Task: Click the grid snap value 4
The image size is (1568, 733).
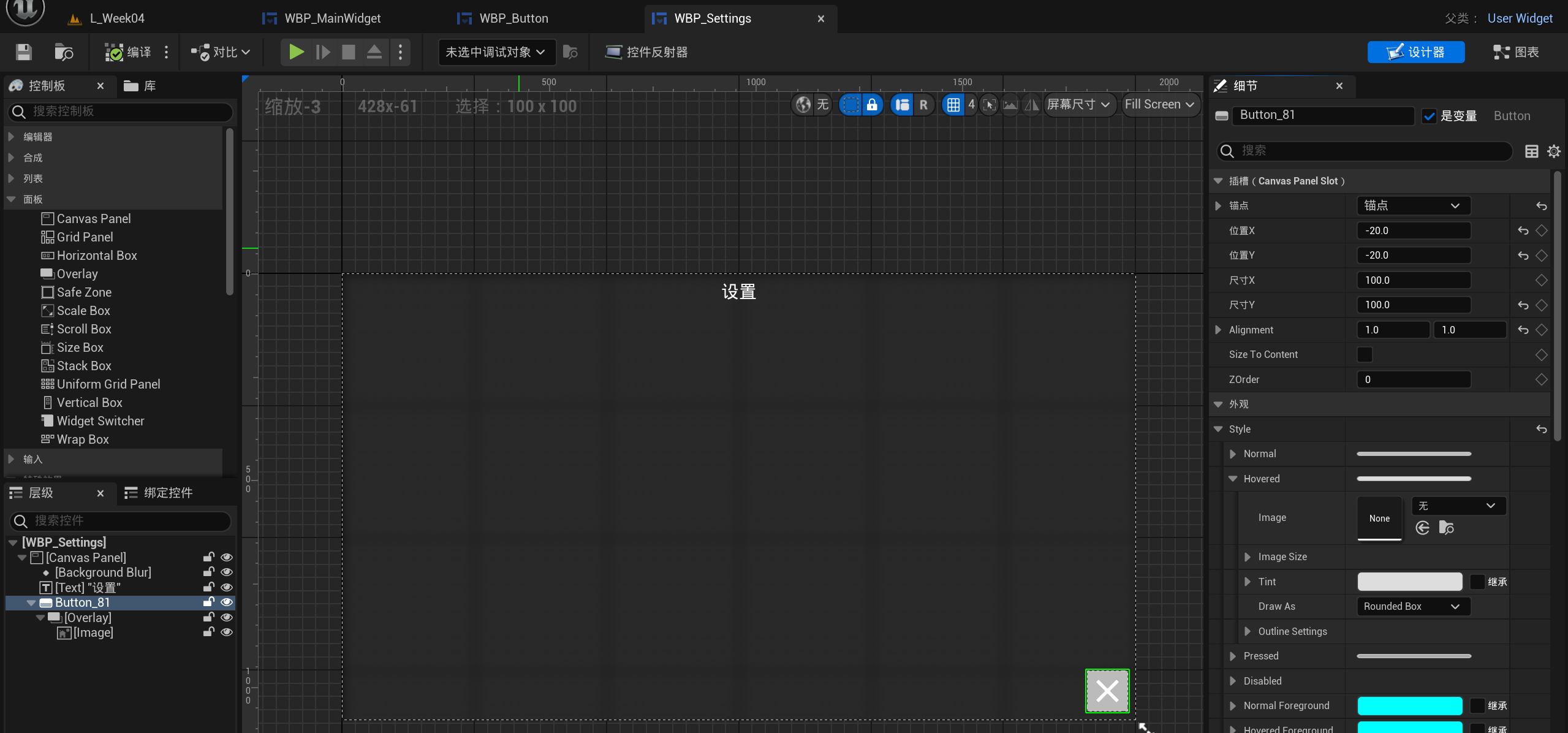Action: coord(971,105)
